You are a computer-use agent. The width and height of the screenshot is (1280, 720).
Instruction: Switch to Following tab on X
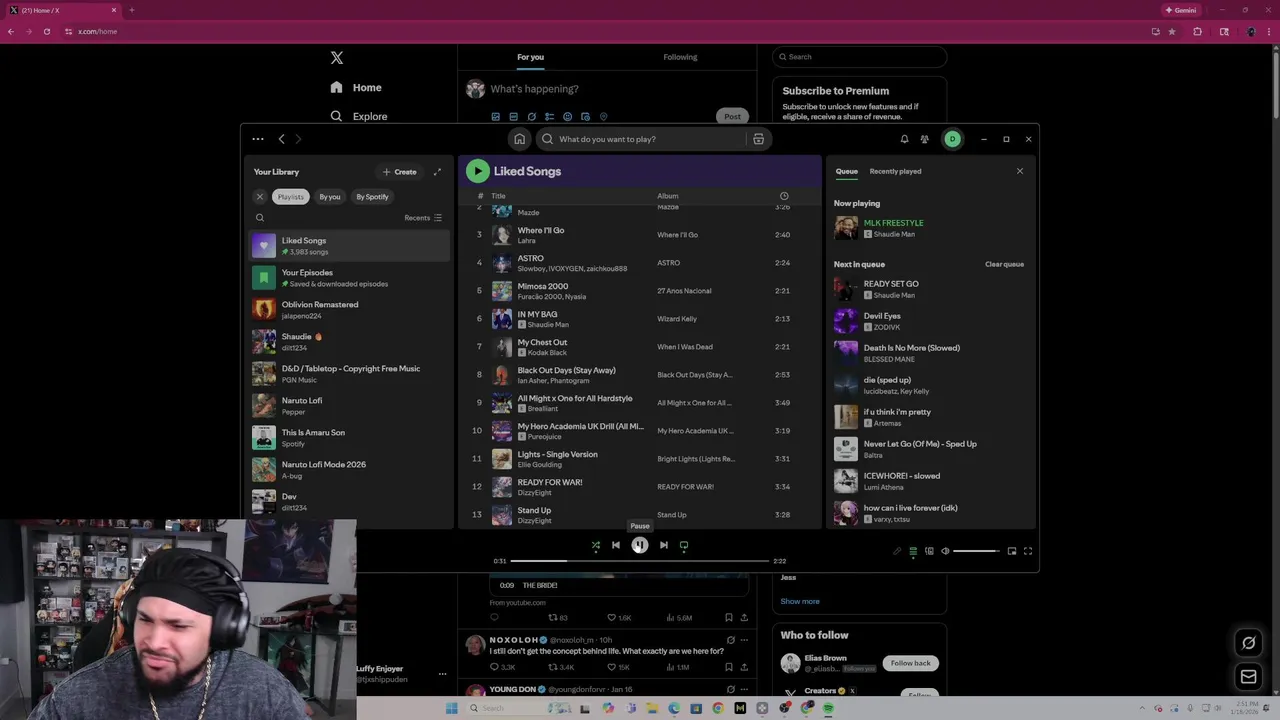click(x=680, y=57)
